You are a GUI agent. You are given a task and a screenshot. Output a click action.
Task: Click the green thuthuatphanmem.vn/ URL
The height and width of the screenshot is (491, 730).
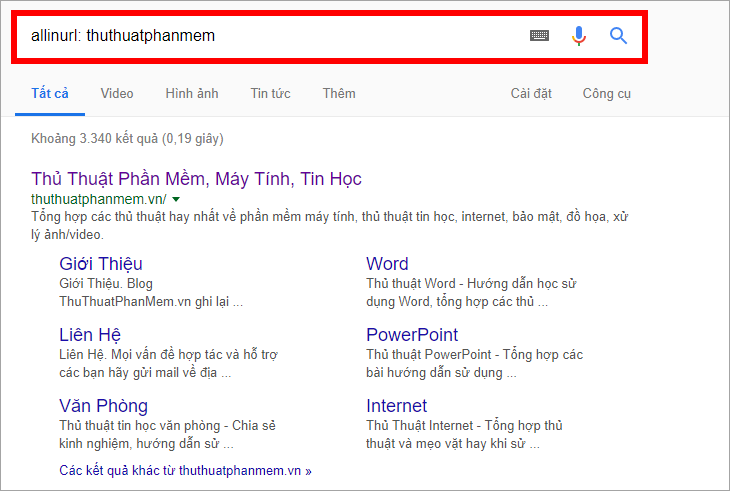(x=99, y=199)
